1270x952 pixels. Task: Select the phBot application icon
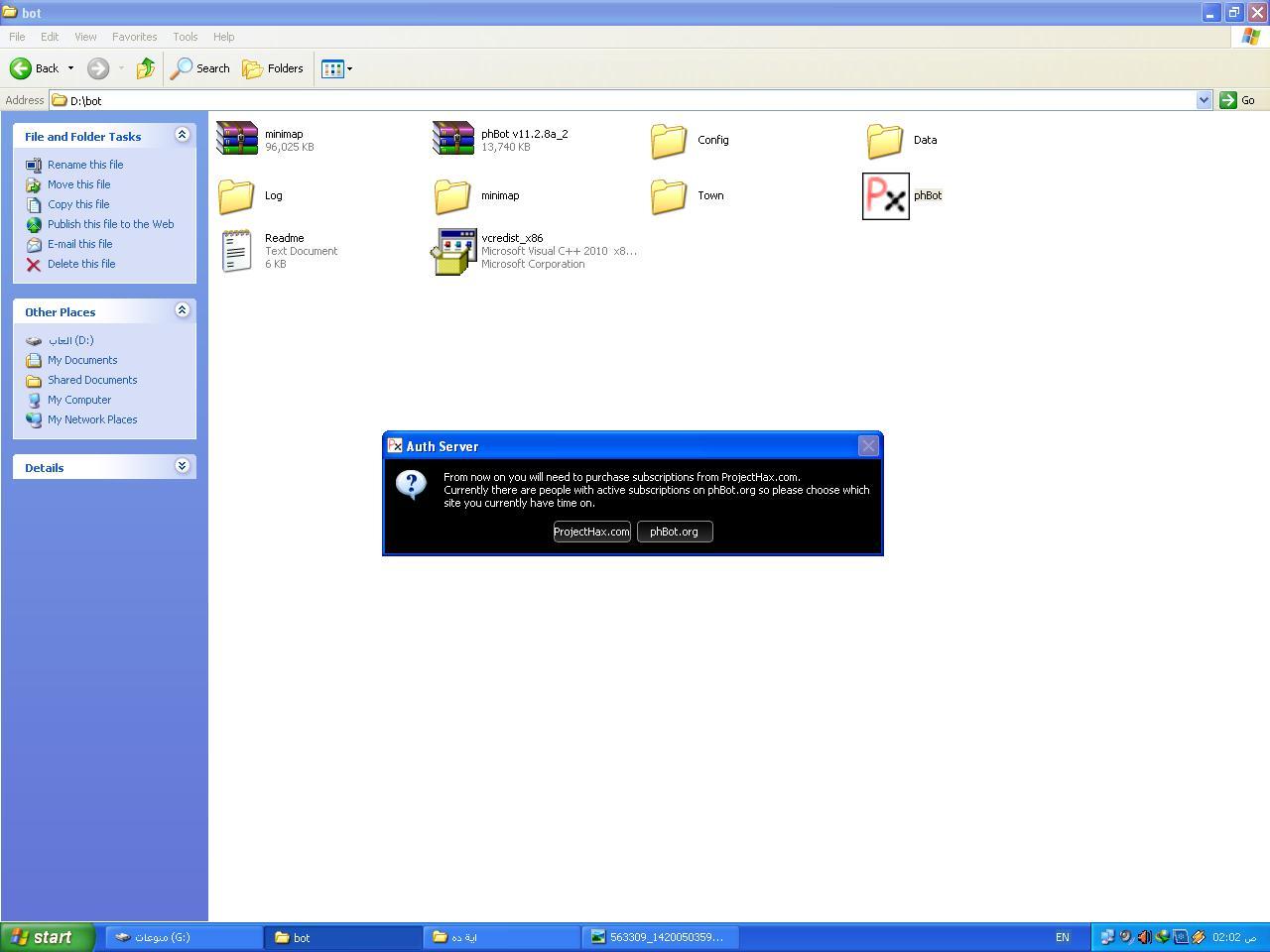pos(886,195)
